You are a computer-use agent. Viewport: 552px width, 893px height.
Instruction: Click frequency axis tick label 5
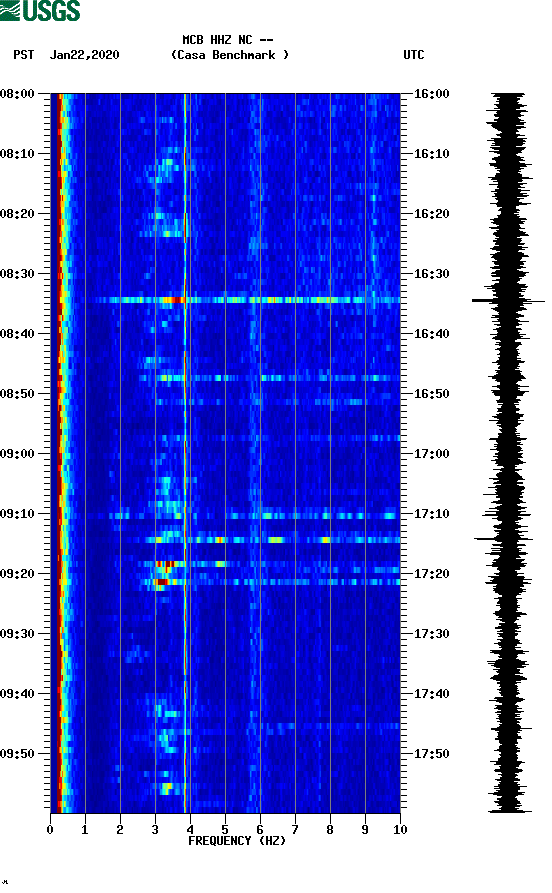coord(225,830)
